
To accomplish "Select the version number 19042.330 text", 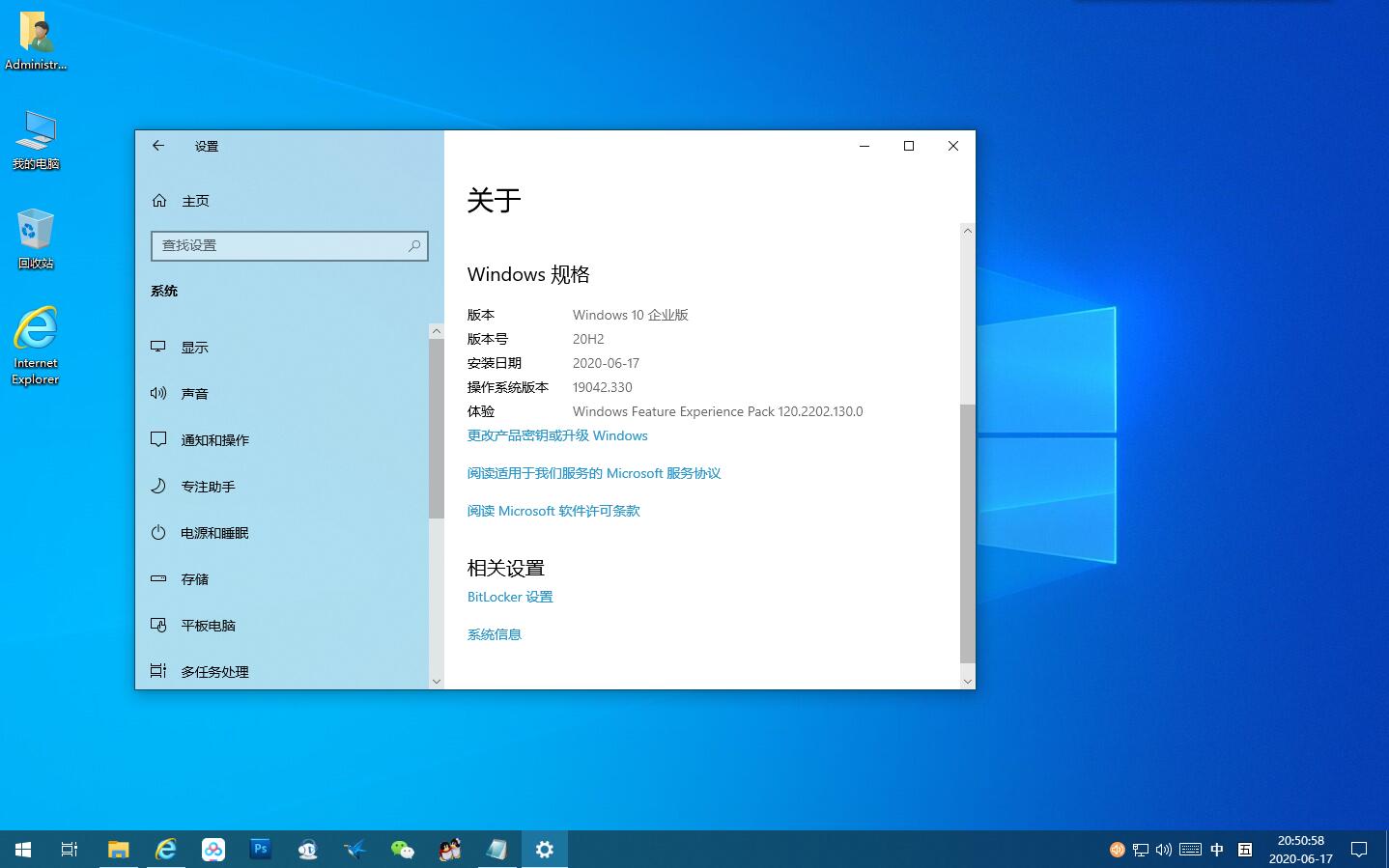I will click(603, 387).
